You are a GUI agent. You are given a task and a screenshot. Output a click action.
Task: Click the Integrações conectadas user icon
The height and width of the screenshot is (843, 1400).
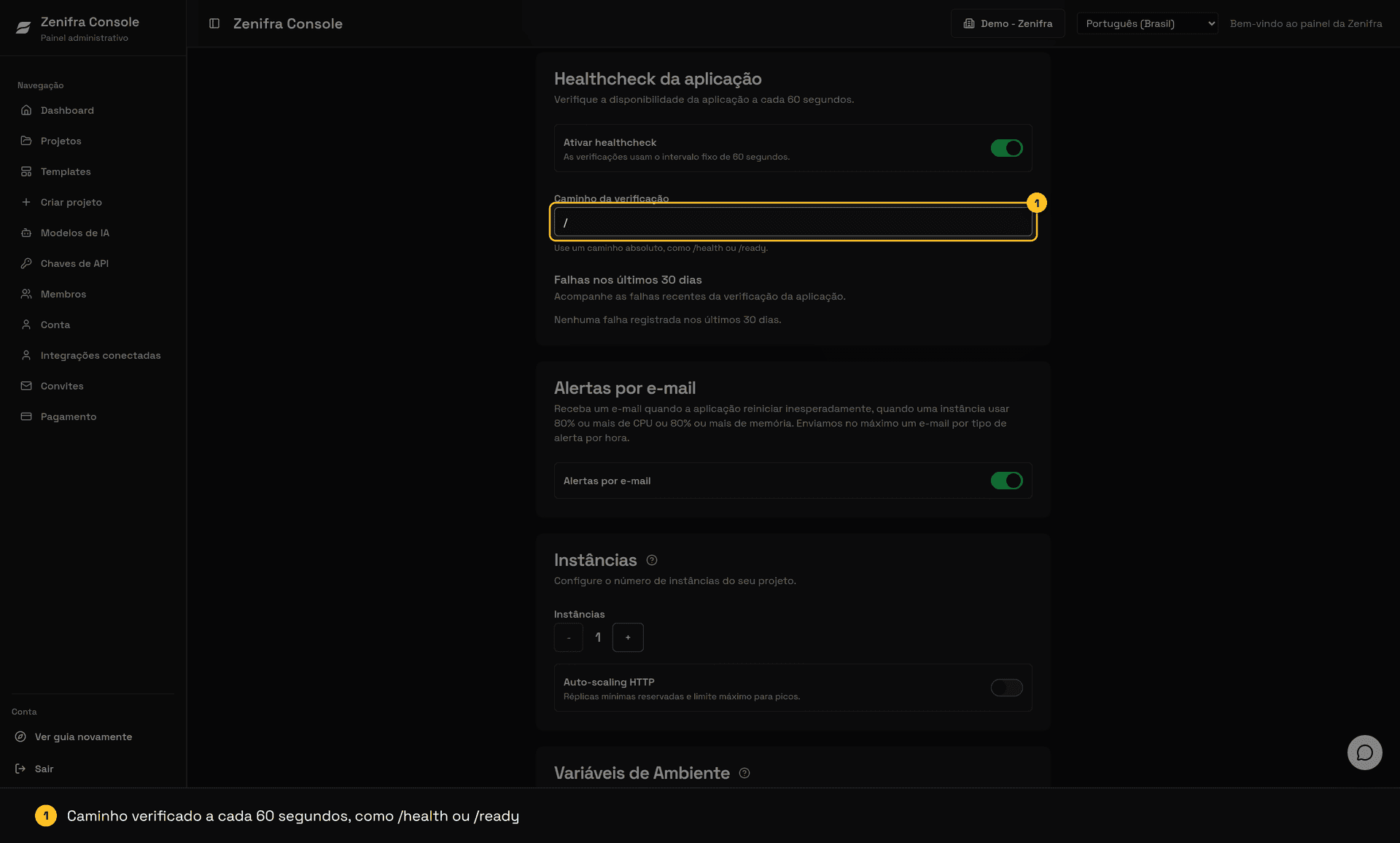coord(26,355)
